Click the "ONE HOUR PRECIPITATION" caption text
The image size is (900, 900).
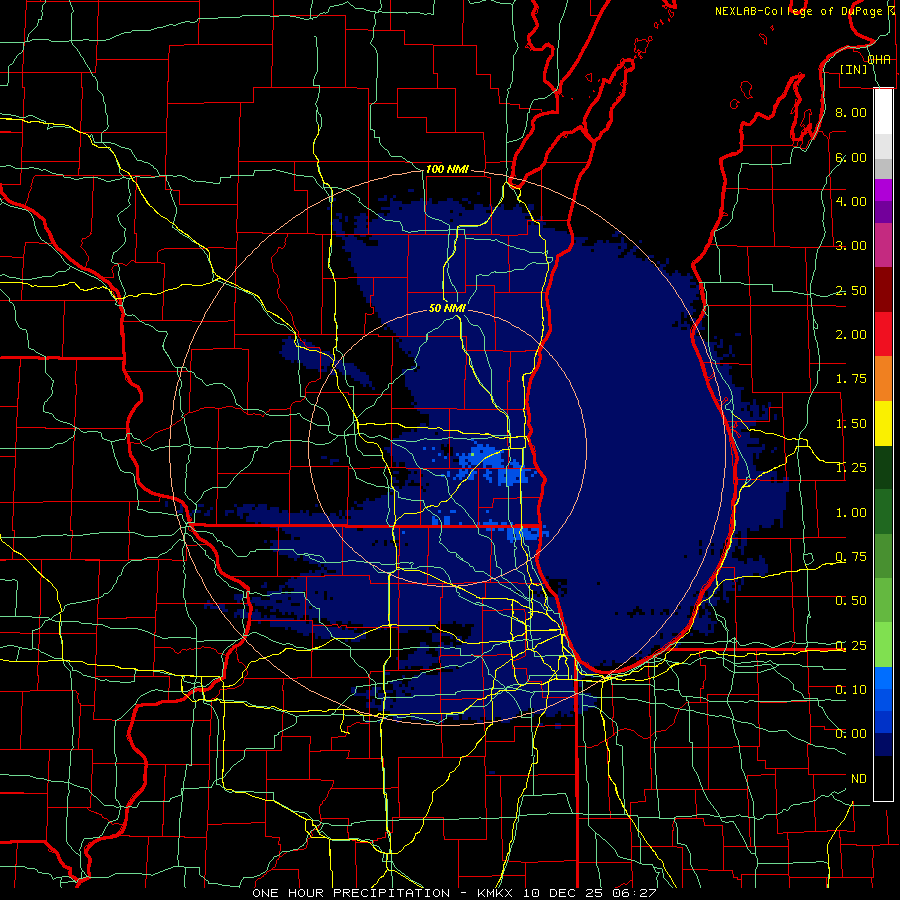point(351,893)
